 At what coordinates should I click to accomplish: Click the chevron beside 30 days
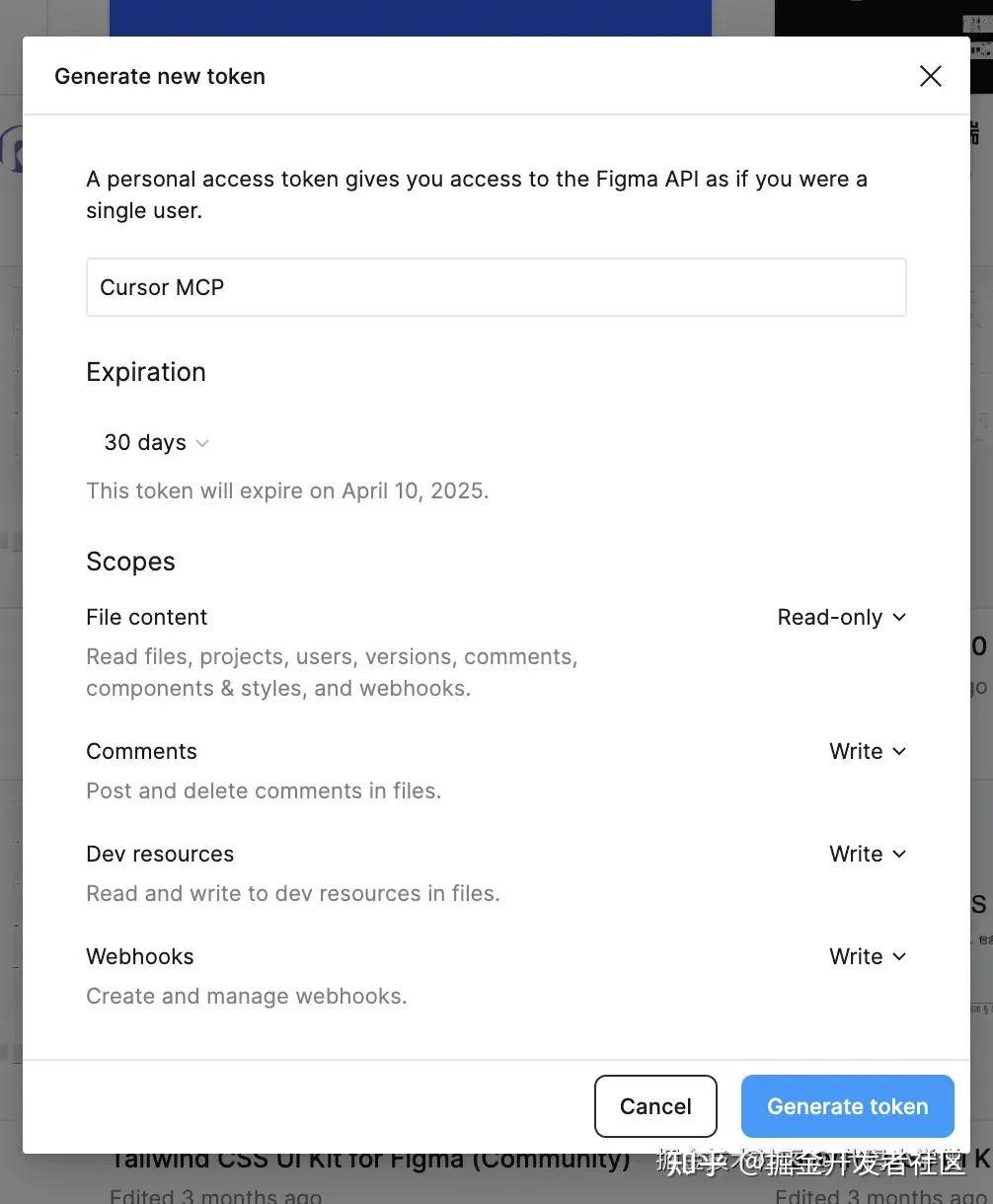[202, 443]
